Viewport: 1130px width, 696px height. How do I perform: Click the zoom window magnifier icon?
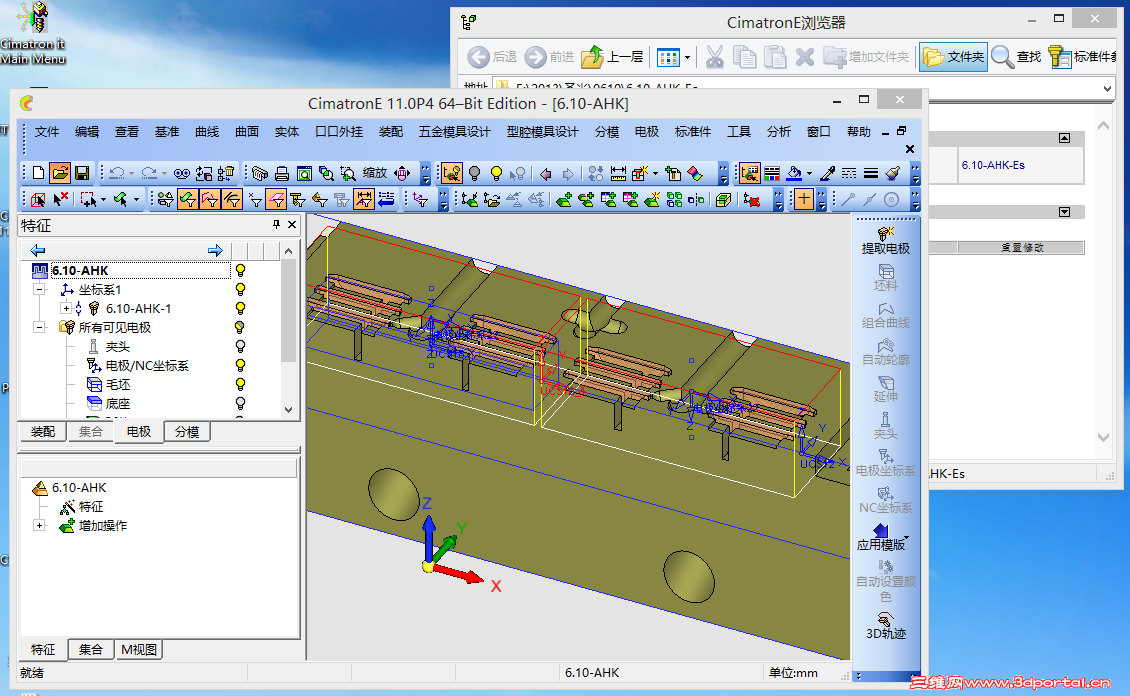click(348, 173)
